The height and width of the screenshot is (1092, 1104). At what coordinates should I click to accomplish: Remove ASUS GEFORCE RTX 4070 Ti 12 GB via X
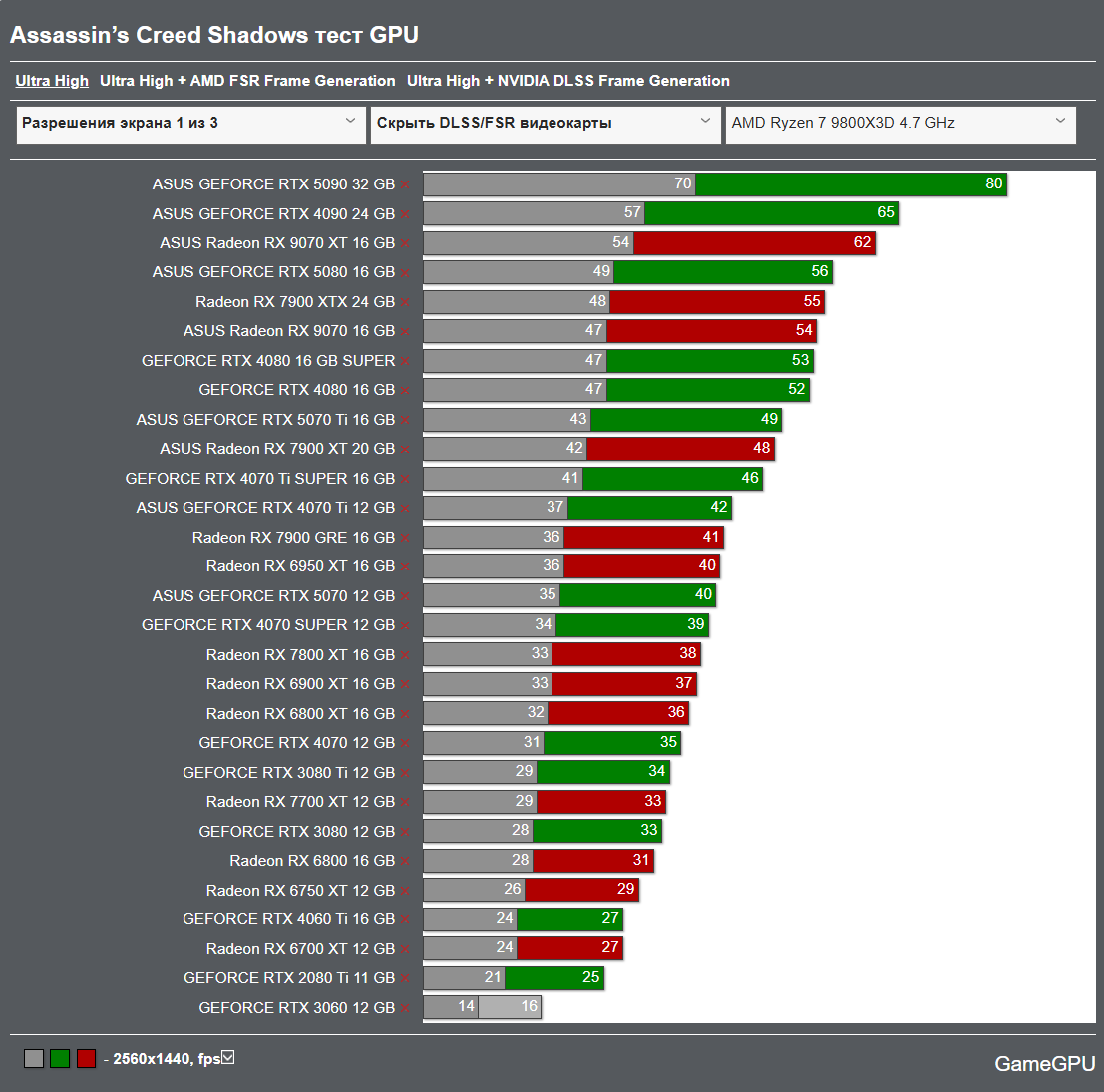[405, 509]
